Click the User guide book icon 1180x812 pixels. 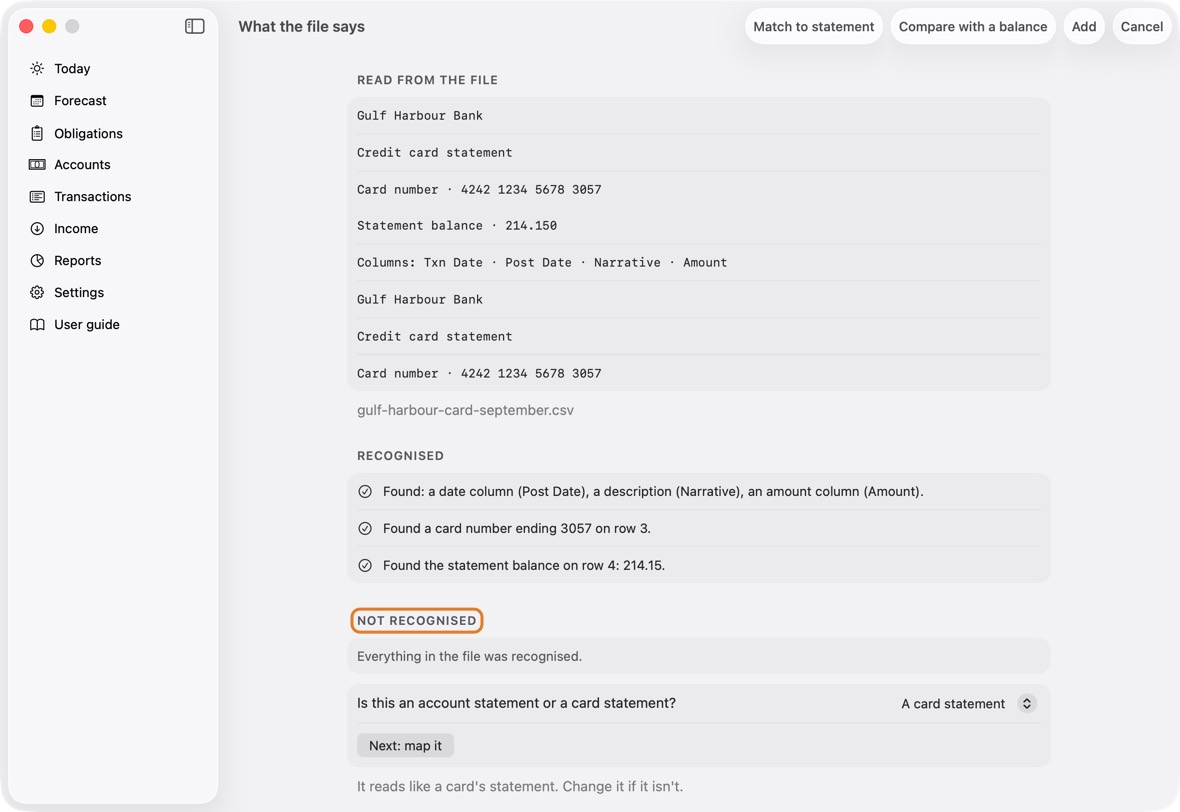click(x=37, y=324)
